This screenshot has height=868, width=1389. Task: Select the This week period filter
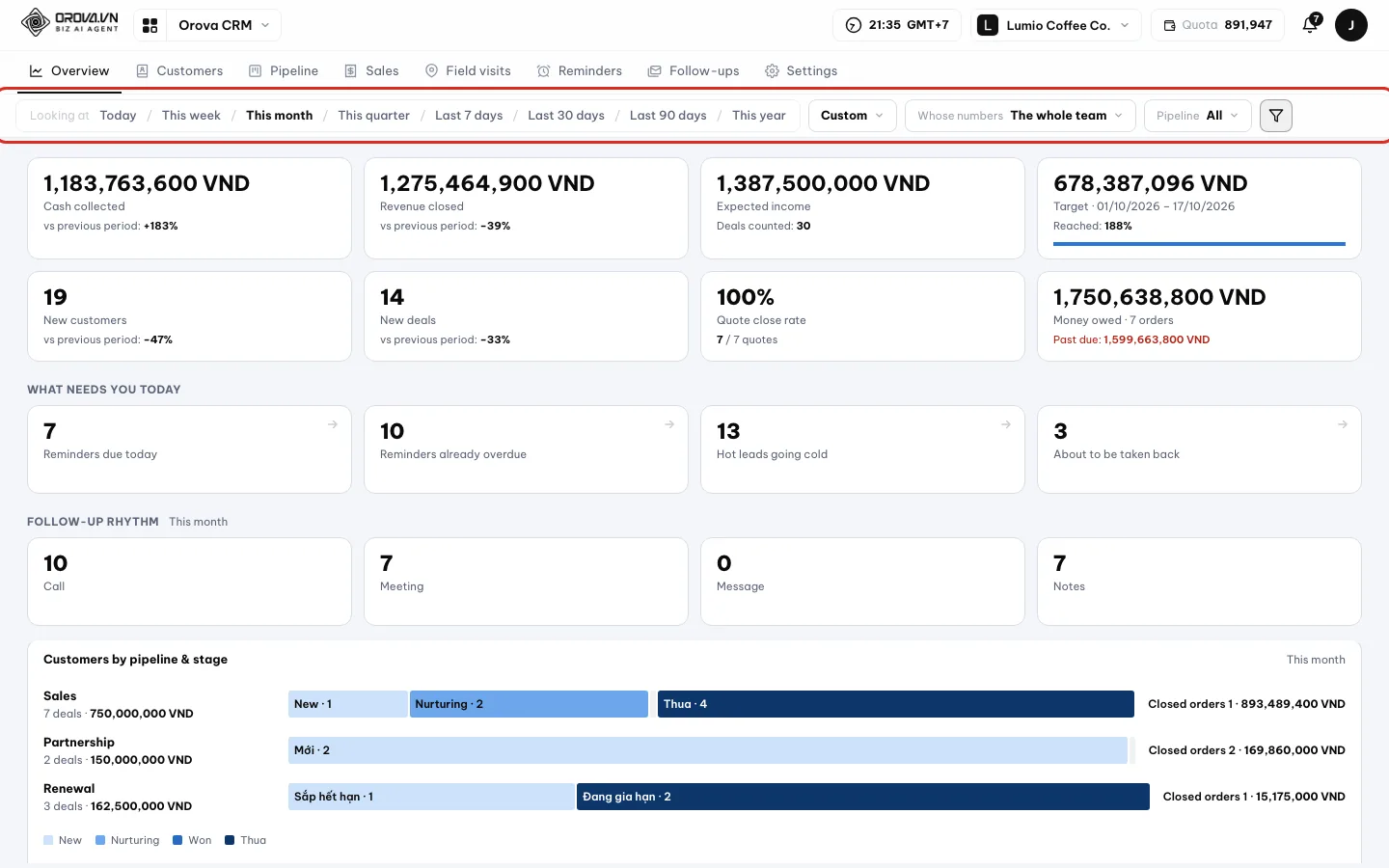(191, 116)
